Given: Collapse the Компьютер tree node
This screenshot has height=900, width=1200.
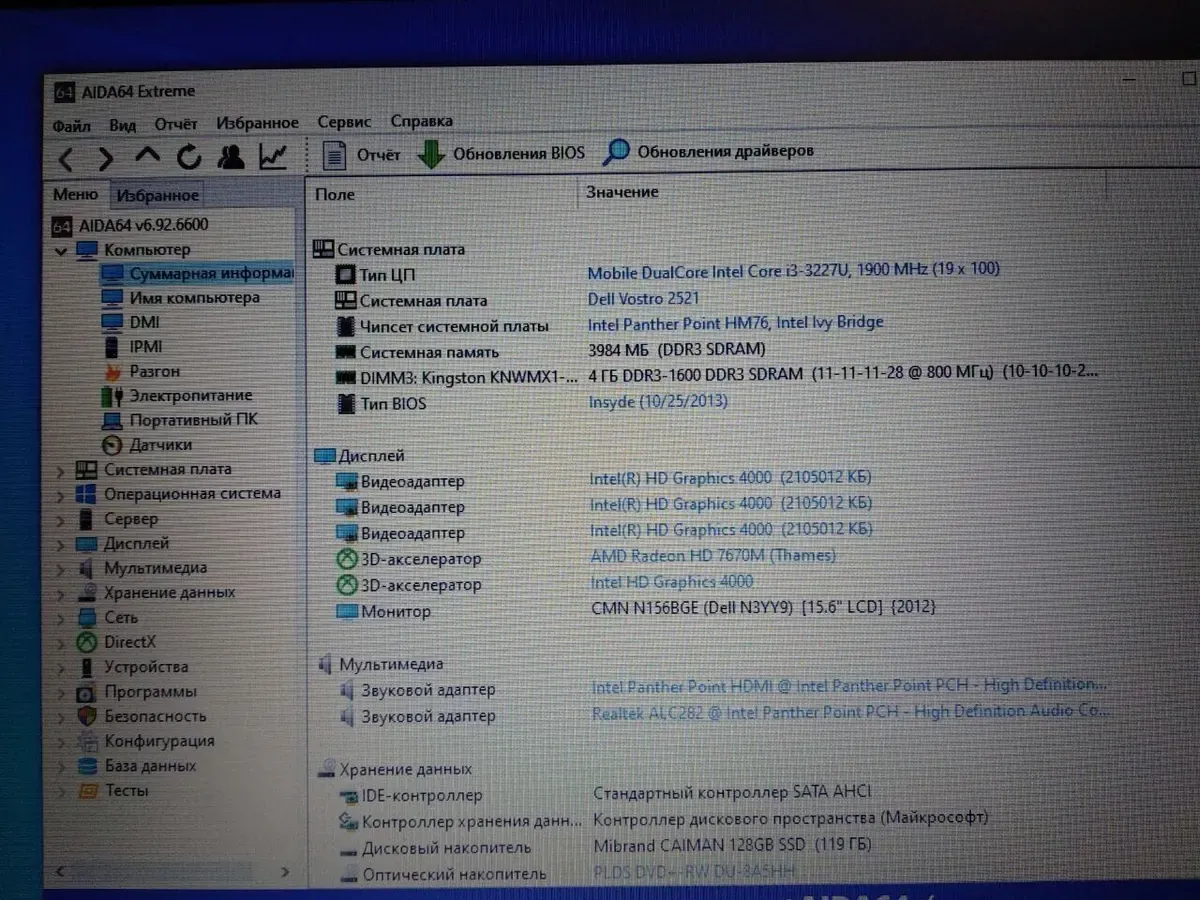Looking at the screenshot, I should tap(62, 250).
